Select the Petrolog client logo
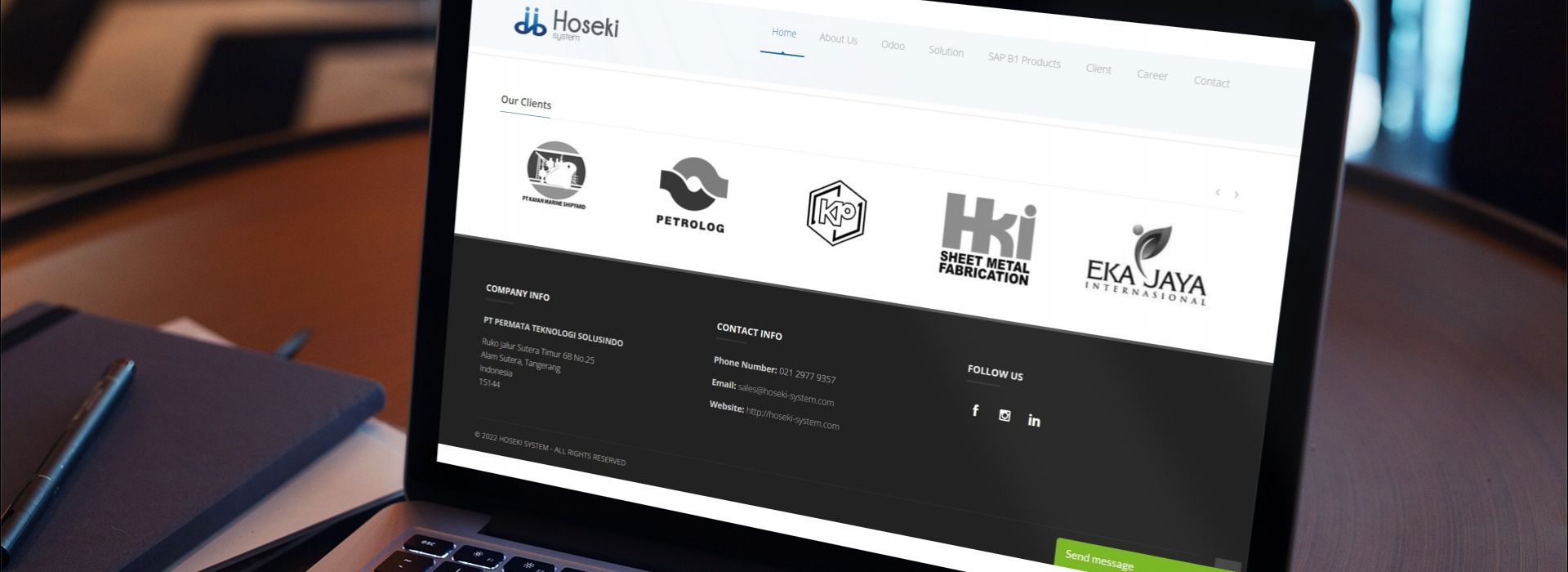1568x572 pixels. pos(692,195)
